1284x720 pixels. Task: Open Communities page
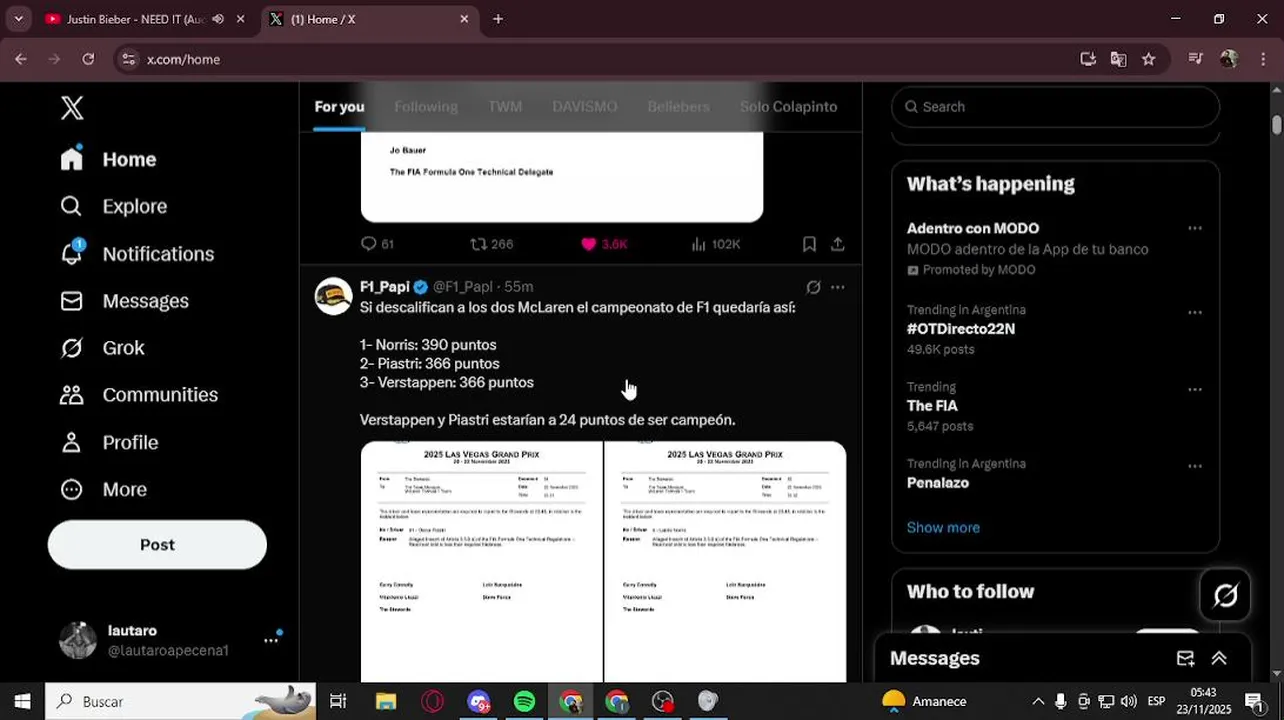139,395
